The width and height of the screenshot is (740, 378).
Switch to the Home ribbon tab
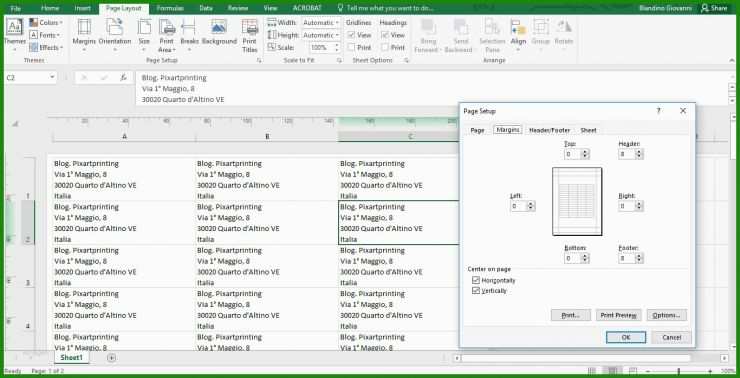click(50, 8)
